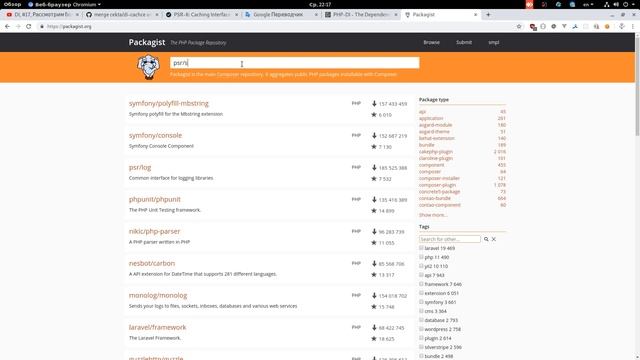
Task: Click red extension icon in browser toolbar
Action: click(533, 27)
